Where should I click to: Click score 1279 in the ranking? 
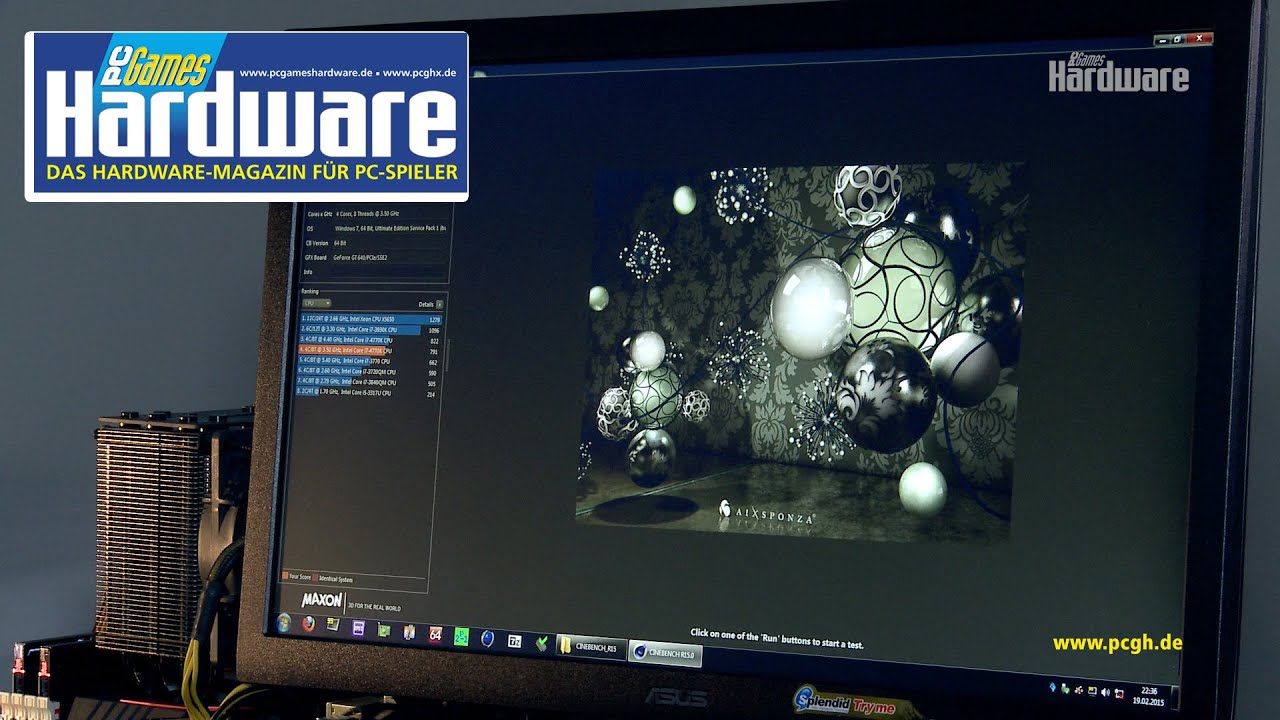pos(434,320)
